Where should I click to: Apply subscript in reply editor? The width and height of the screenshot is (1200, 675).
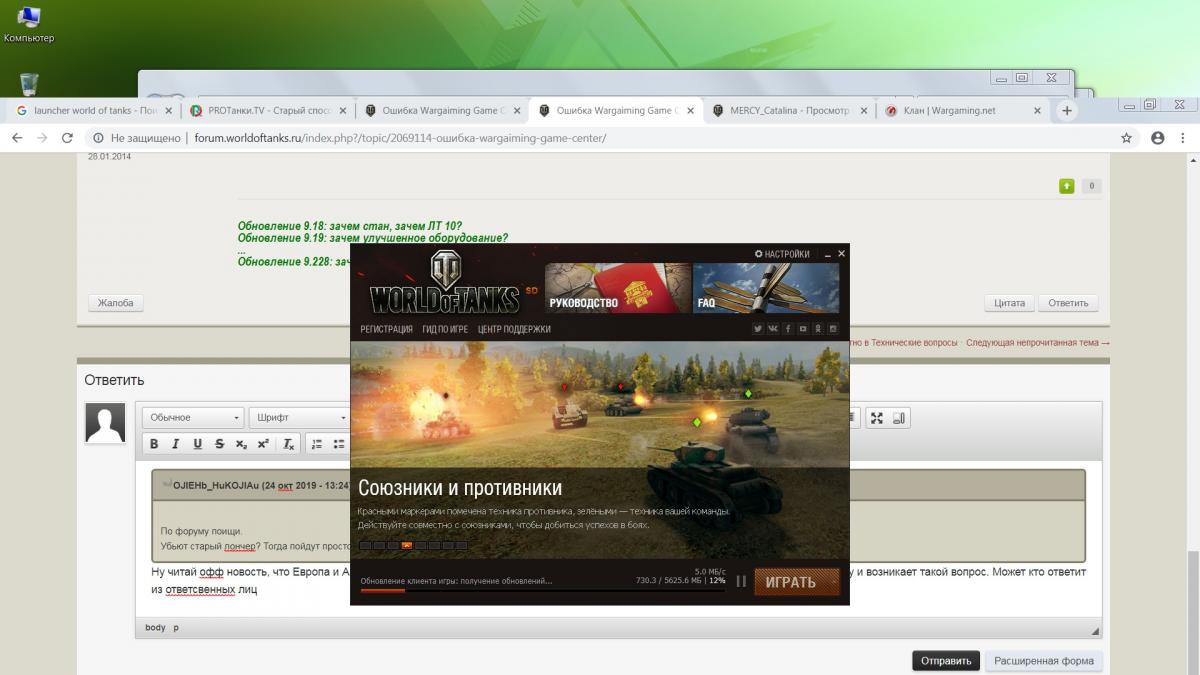tap(241, 444)
